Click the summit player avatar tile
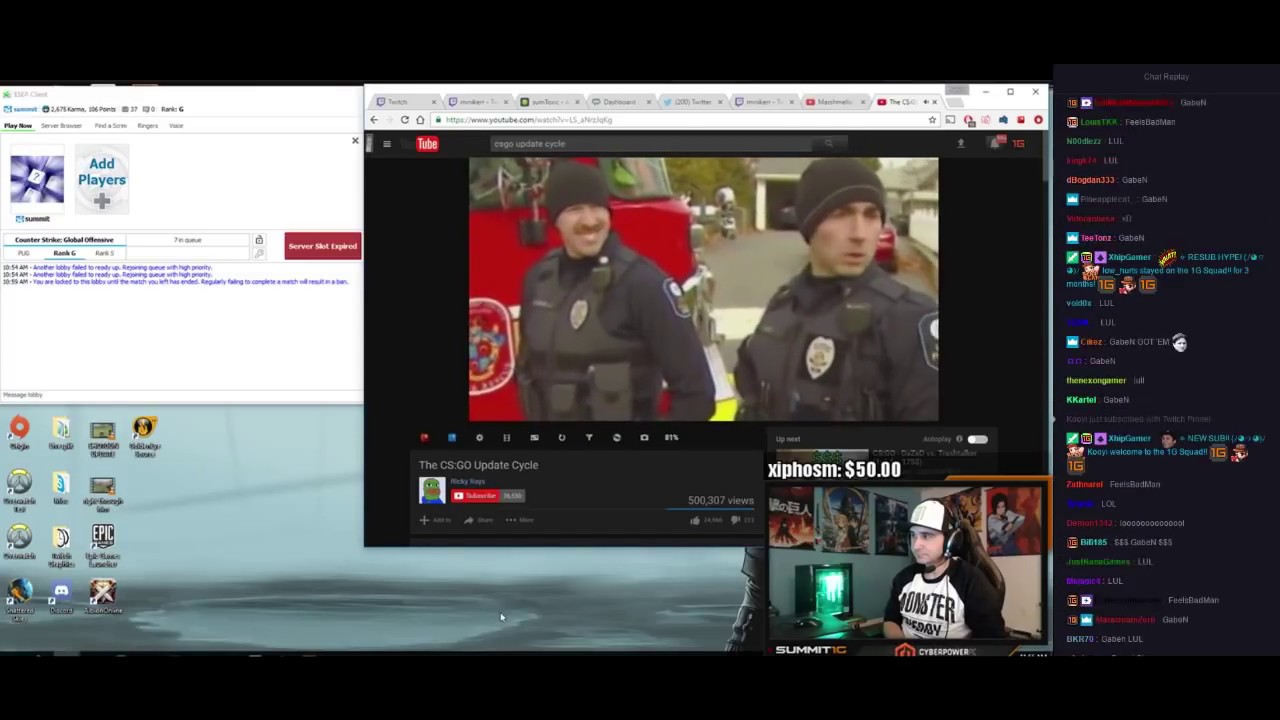The image size is (1280, 720). [x=37, y=180]
